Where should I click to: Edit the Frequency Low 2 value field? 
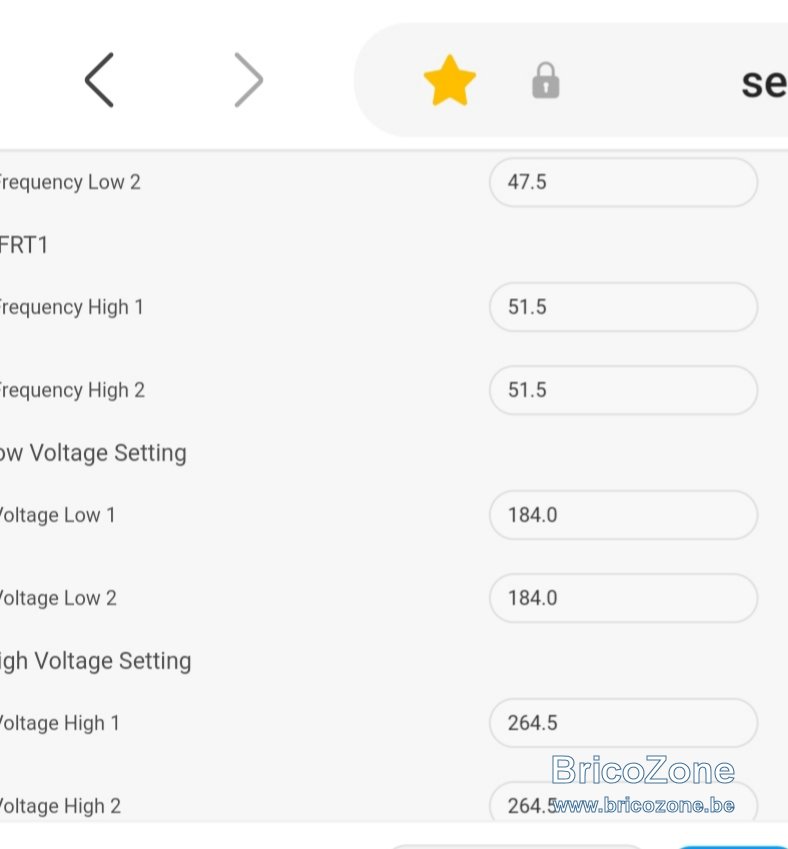(x=623, y=182)
